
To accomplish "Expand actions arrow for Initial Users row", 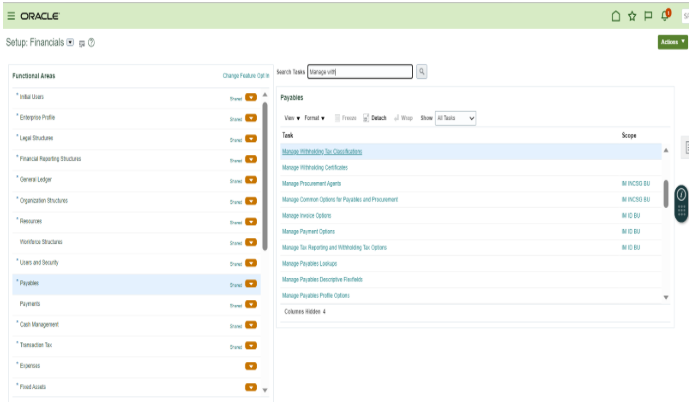I will pos(251,97).
